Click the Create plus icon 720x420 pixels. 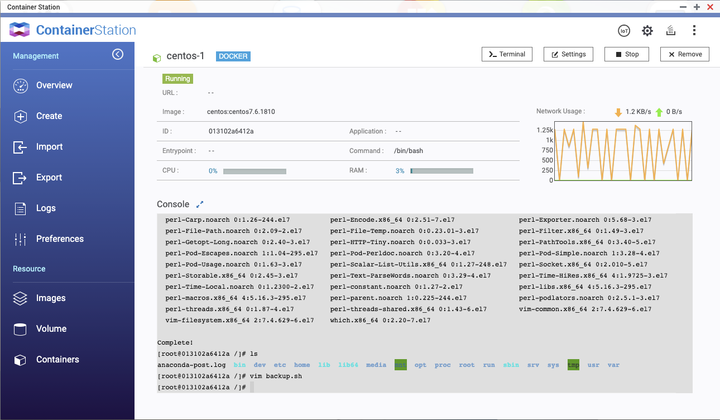(x=20, y=117)
